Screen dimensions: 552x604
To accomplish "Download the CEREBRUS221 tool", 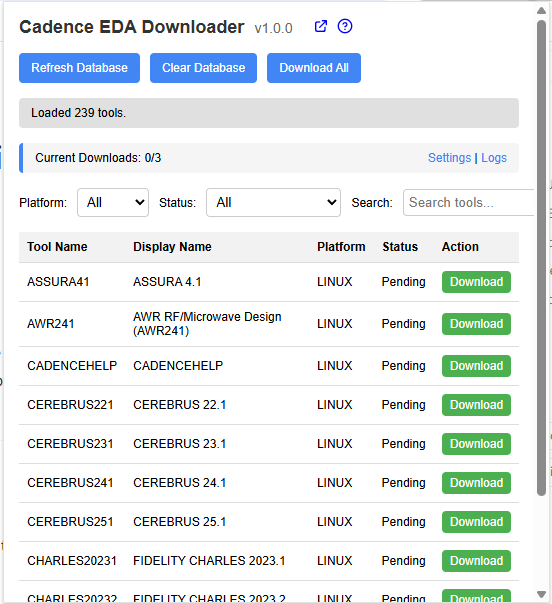I will pyautogui.click(x=476, y=405).
